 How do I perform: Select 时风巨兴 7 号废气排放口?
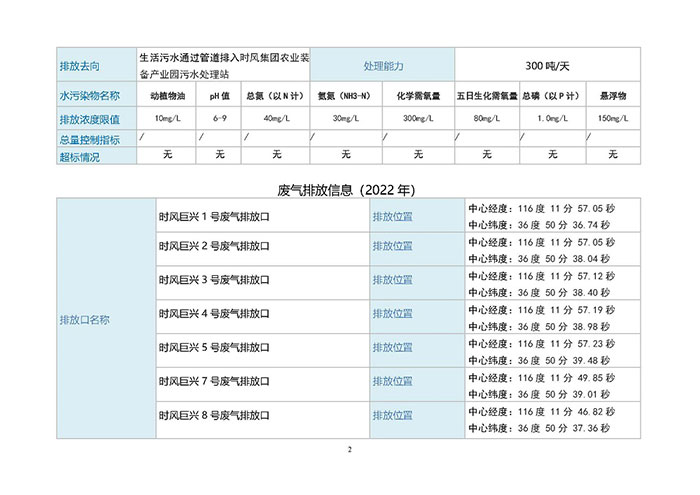pyautogui.click(x=214, y=382)
